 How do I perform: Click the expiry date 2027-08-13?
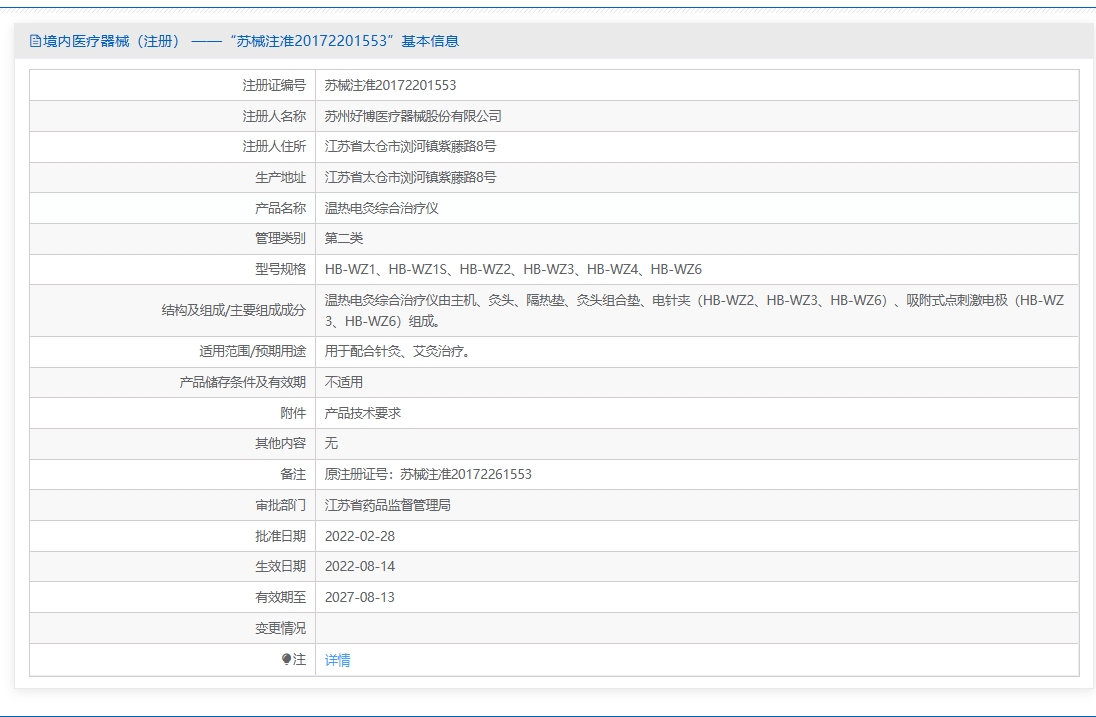(360, 597)
